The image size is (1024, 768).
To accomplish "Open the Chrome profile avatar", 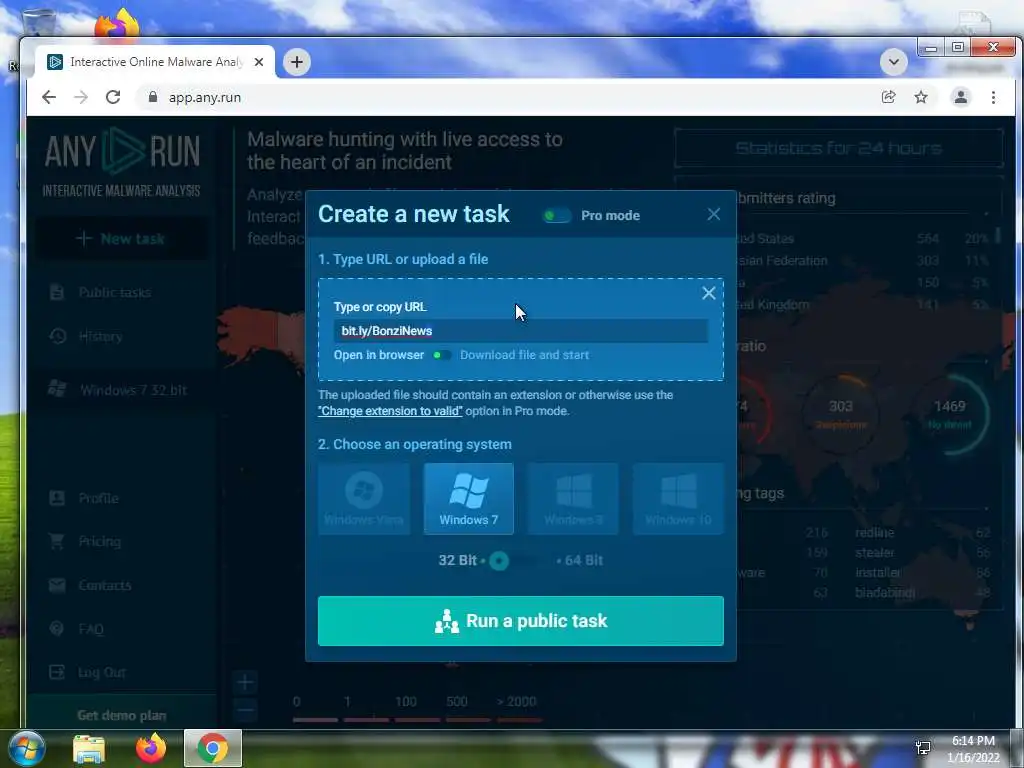I will (961, 97).
